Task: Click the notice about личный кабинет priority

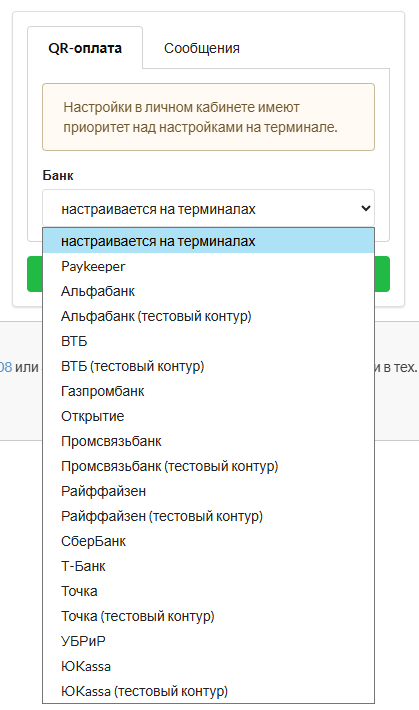Action: 208,117
